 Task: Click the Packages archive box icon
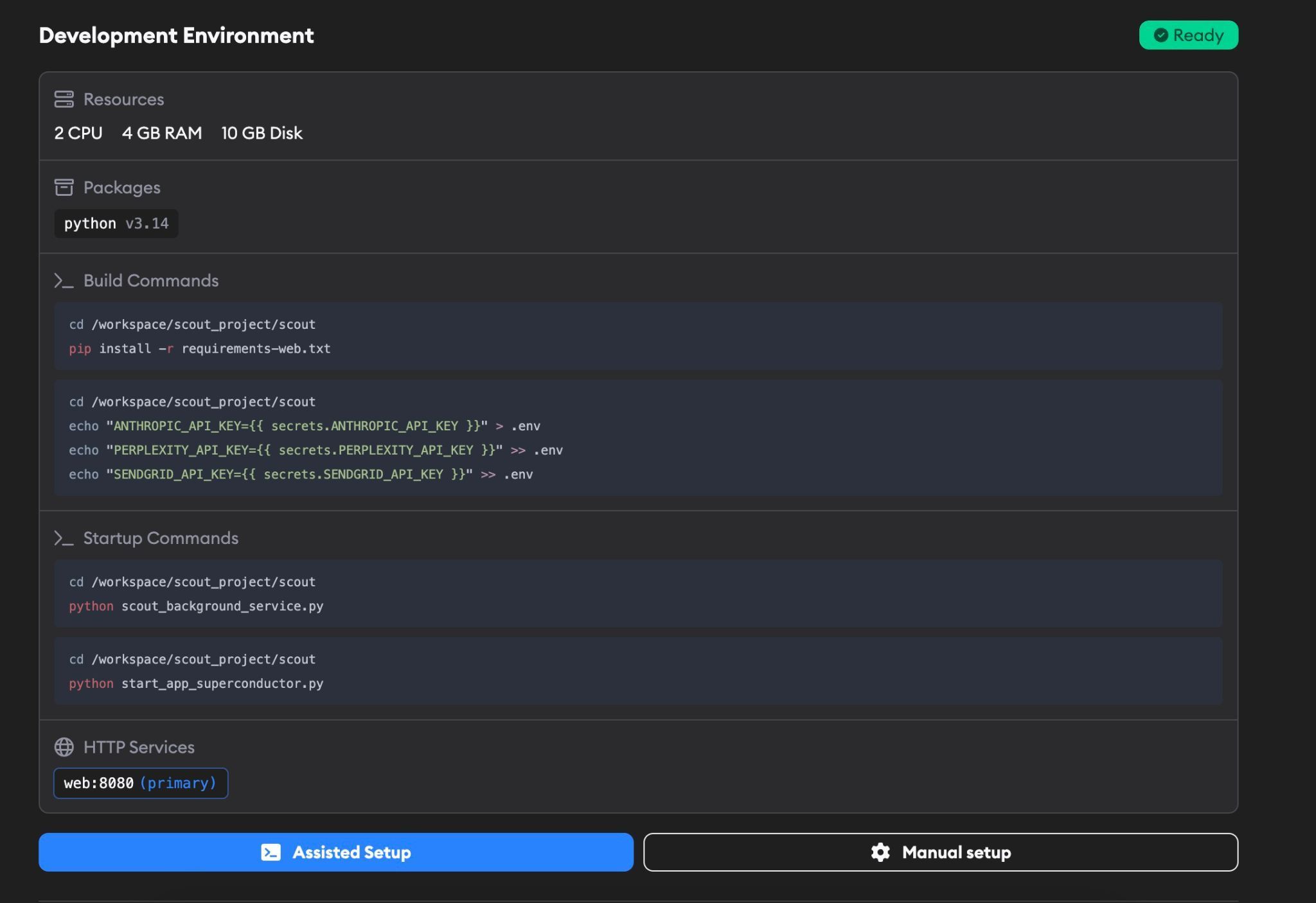(x=64, y=187)
